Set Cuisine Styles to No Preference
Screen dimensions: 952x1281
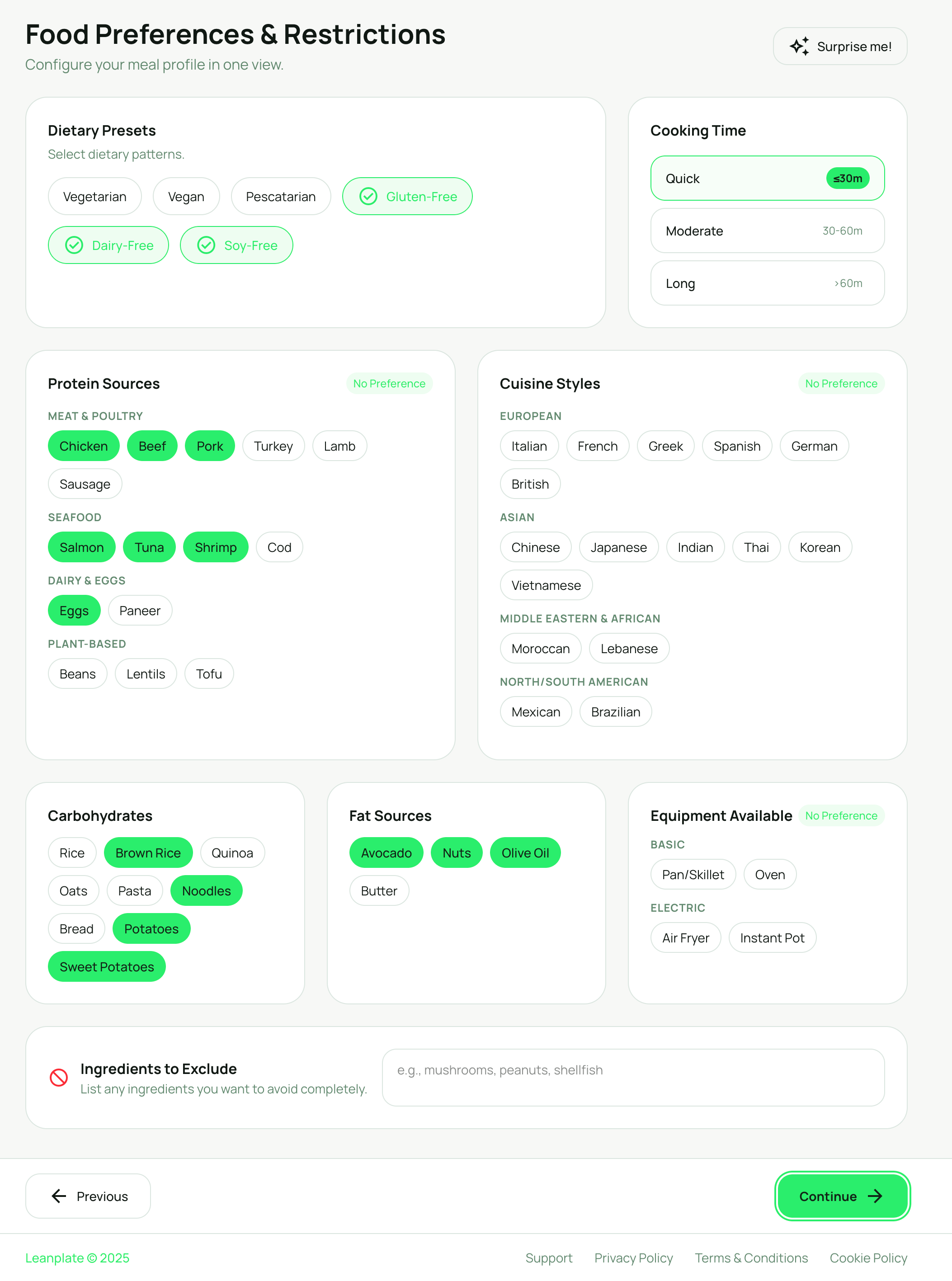pos(841,384)
